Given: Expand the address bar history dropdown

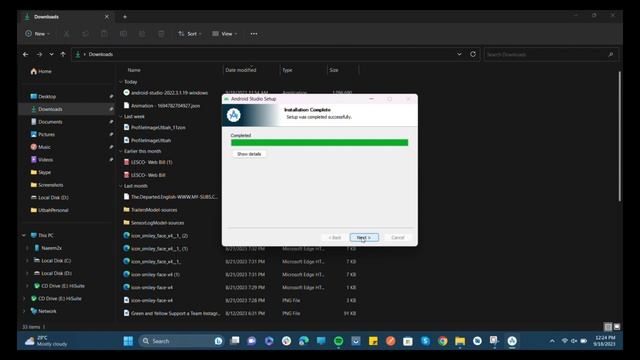Looking at the screenshot, I should pos(459,54).
